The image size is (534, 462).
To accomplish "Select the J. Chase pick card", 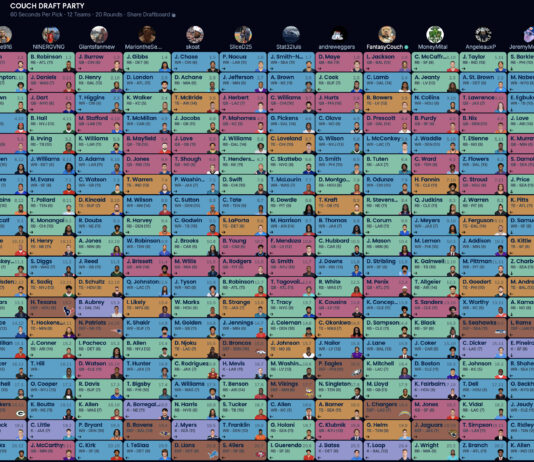I will [195, 62].
